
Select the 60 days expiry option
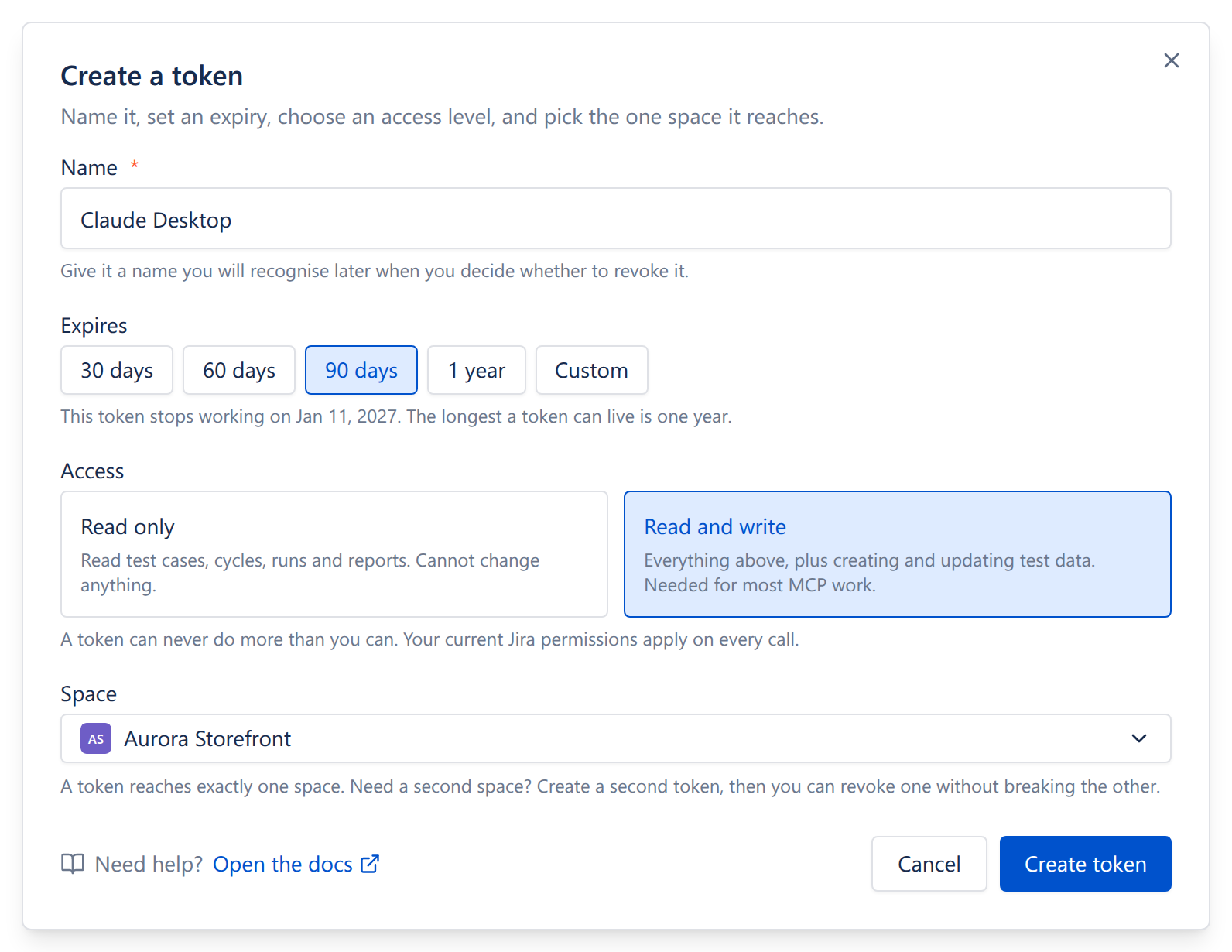pyautogui.click(x=239, y=370)
